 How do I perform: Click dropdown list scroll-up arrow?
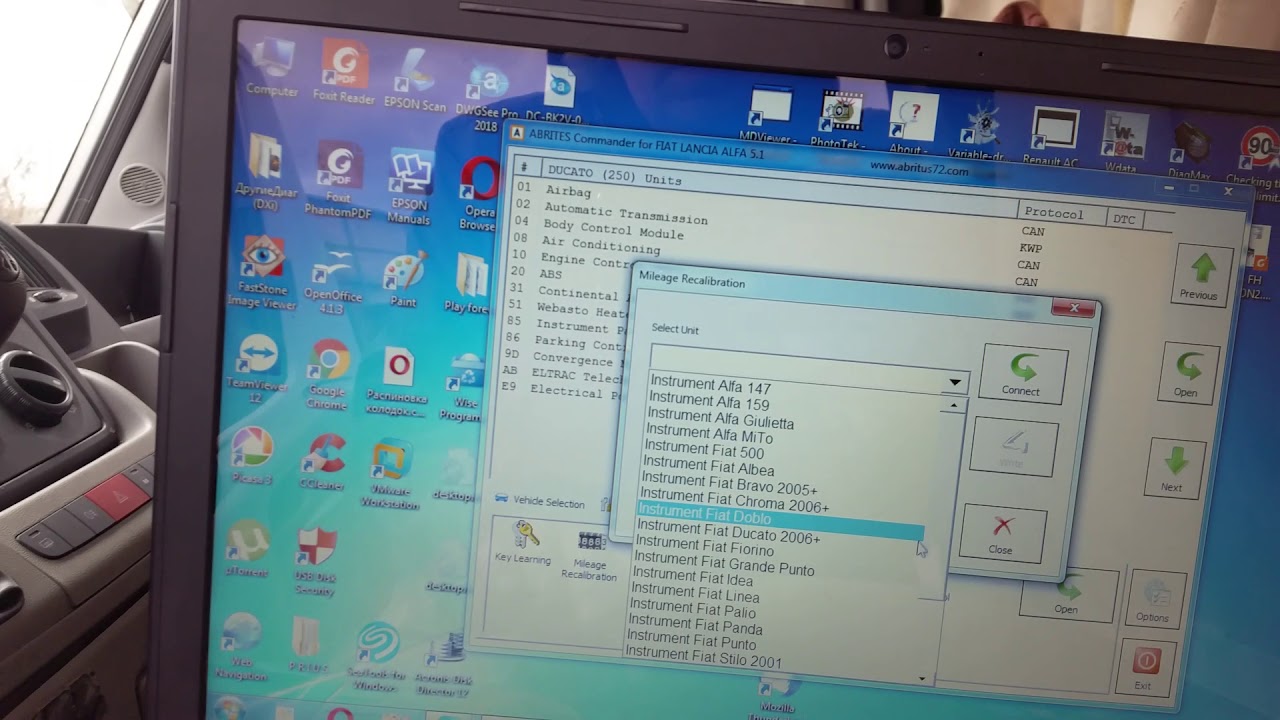(x=954, y=406)
